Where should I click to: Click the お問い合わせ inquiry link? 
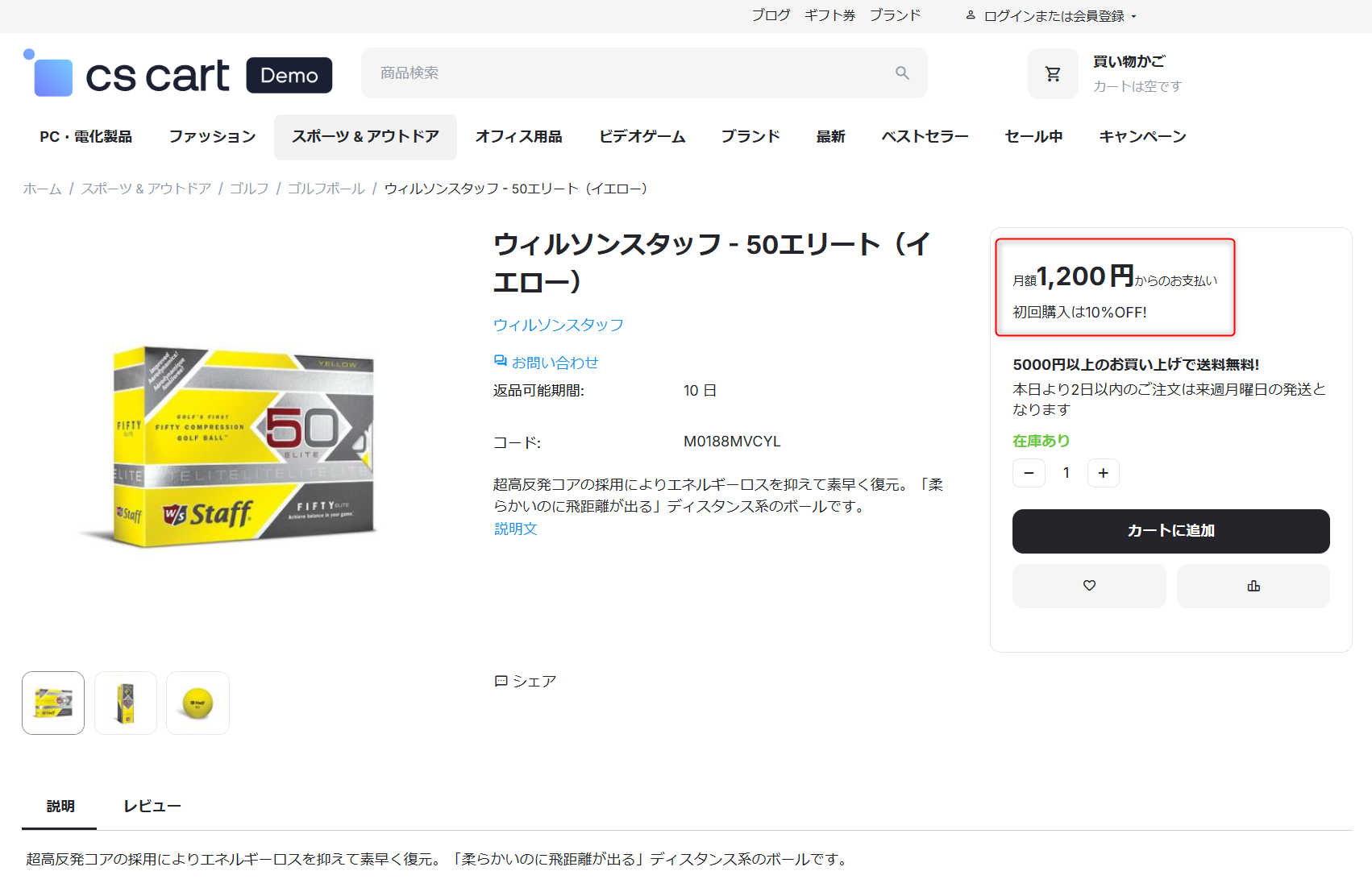(x=547, y=363)
